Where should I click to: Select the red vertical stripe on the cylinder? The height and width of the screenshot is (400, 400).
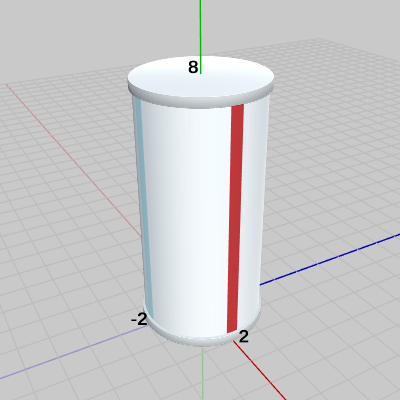[x=235, y=218]
